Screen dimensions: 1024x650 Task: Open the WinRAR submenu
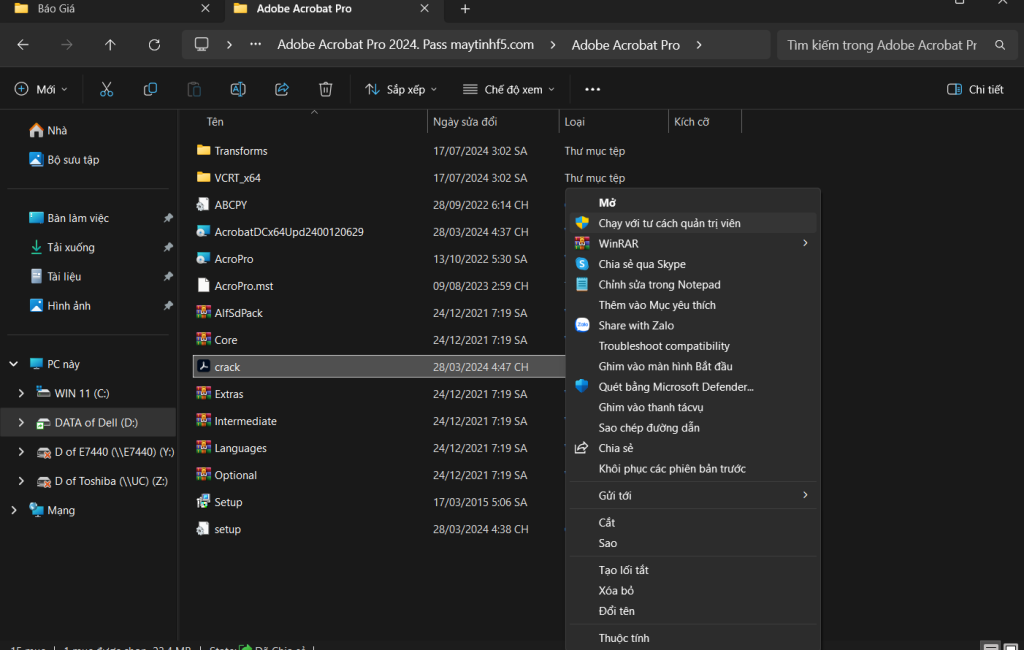[x=693, y=244]
